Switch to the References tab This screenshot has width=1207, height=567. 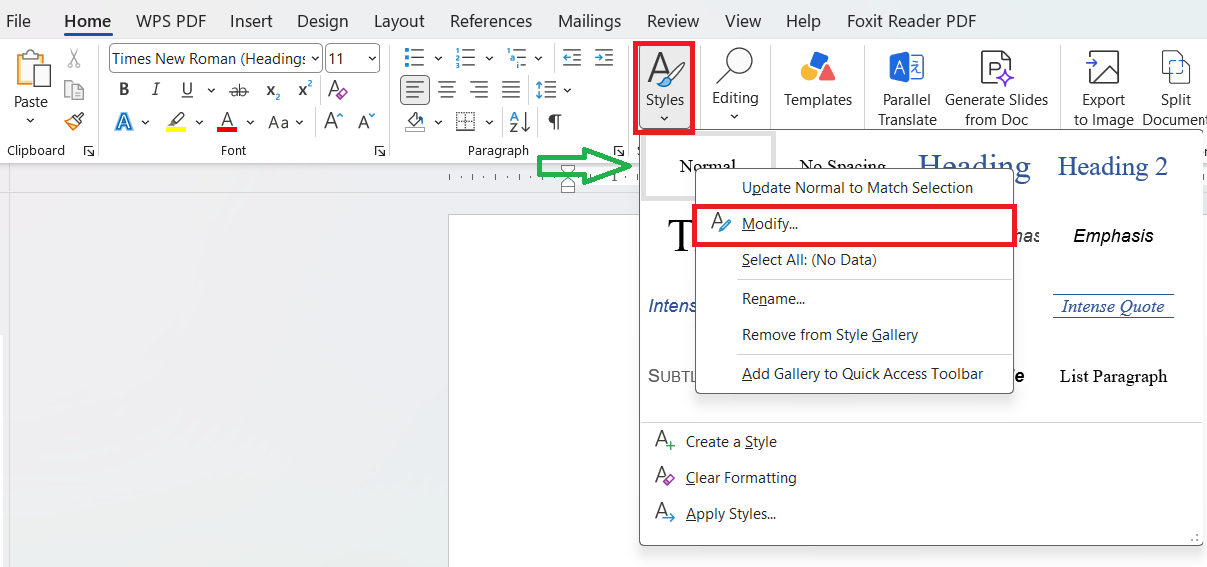(x=492, y=21)
